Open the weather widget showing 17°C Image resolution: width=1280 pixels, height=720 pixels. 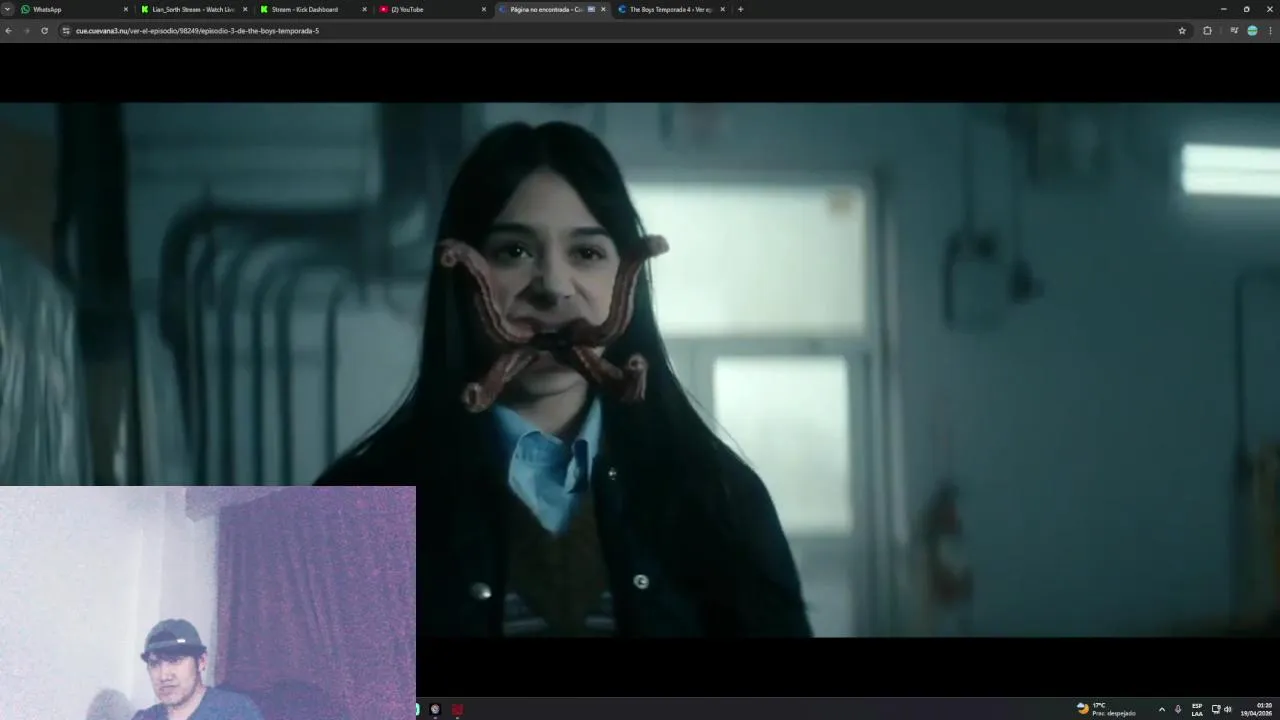1106,709
